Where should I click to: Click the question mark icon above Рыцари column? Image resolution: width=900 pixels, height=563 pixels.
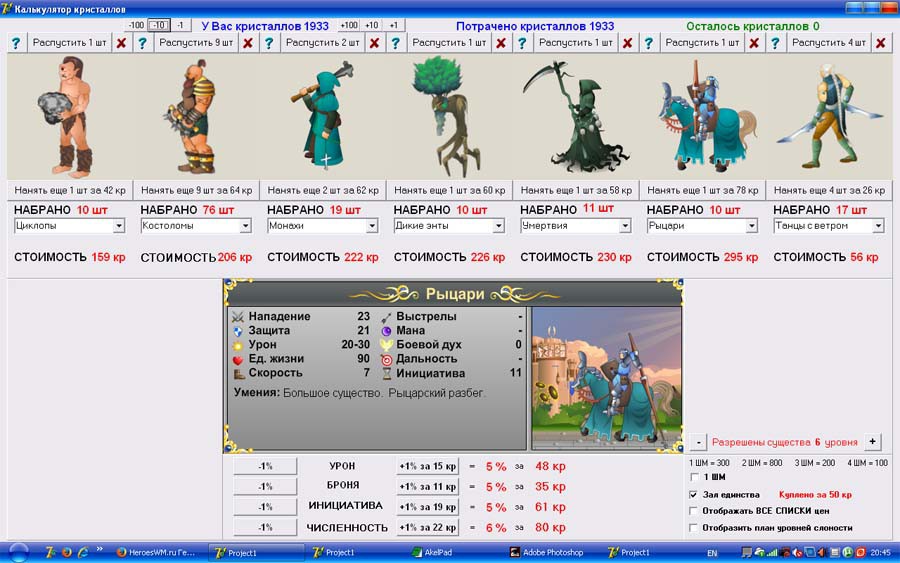tap(649, 43)
